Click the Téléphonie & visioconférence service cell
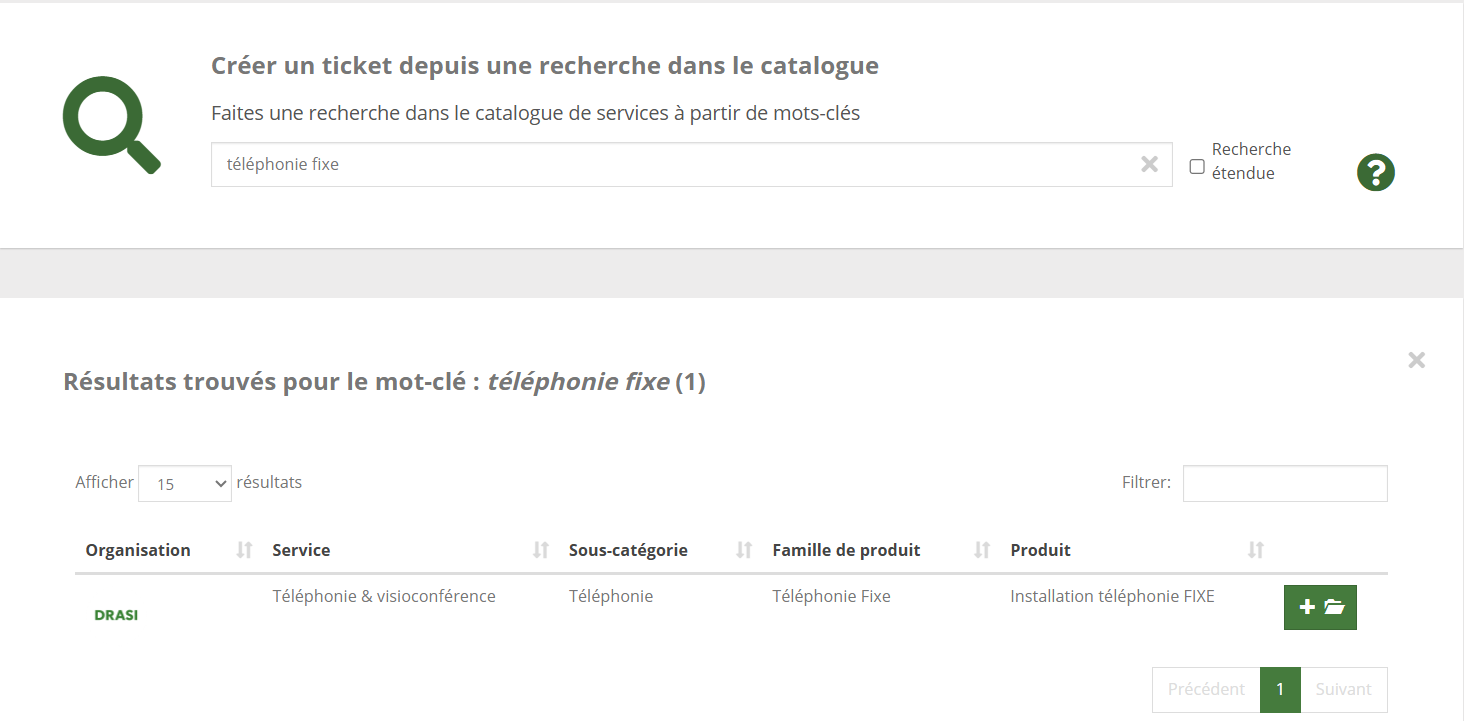 384,596
